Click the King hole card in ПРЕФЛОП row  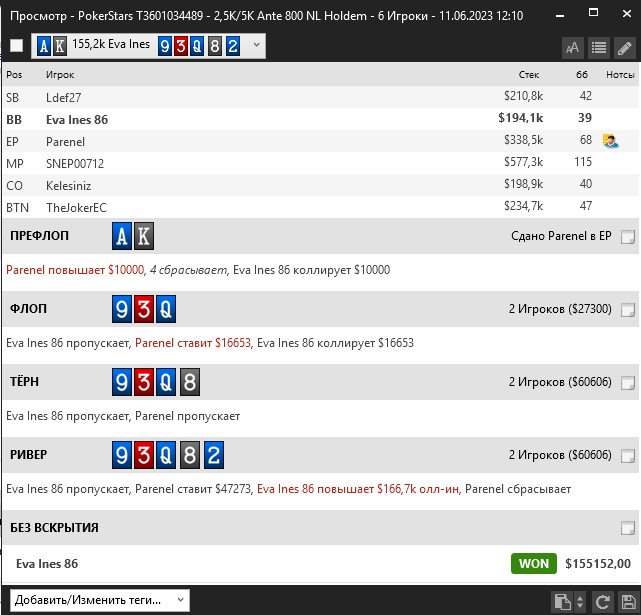click(x=144, y=236)
